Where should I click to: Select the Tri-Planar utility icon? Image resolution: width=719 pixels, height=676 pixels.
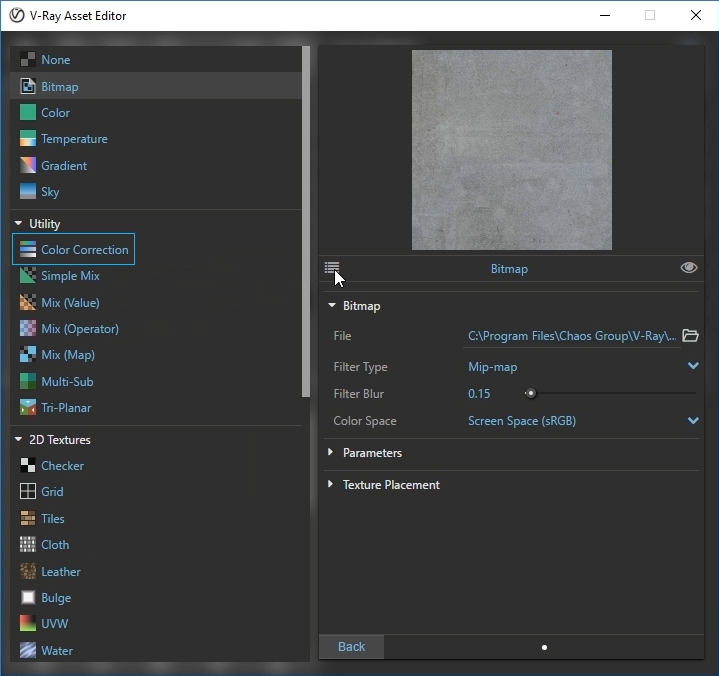coord(28,408)
